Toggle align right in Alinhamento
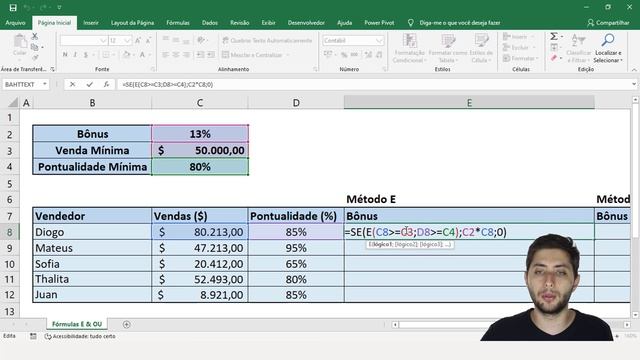The width and height of the screenshot is (640, 360). (186, 55)
